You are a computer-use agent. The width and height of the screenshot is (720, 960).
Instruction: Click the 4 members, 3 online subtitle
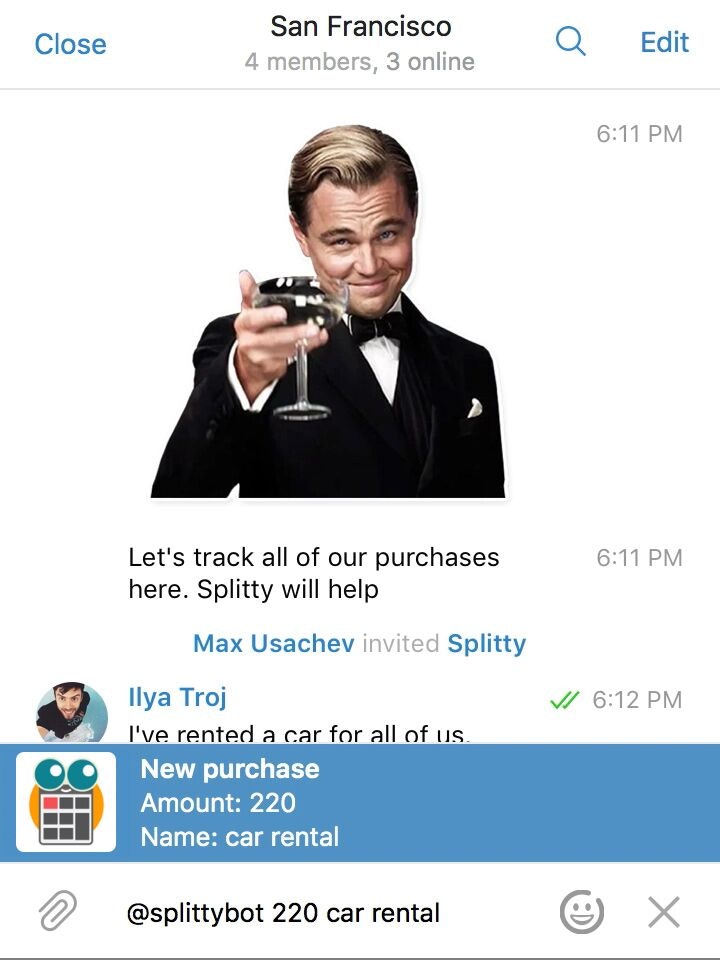(360, 61)
